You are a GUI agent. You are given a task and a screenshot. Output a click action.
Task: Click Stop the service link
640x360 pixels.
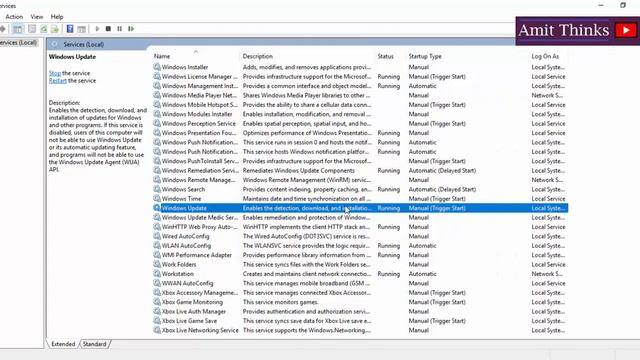tap(55, 73)
